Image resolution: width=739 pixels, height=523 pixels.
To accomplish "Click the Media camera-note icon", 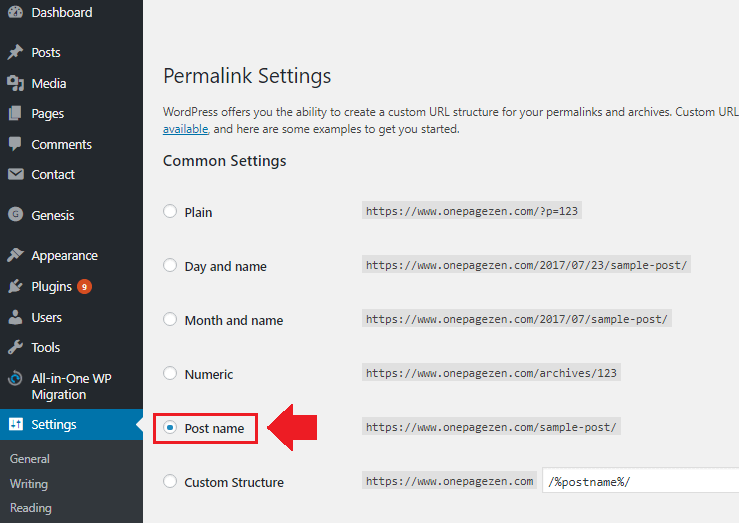I will [15, 83].
